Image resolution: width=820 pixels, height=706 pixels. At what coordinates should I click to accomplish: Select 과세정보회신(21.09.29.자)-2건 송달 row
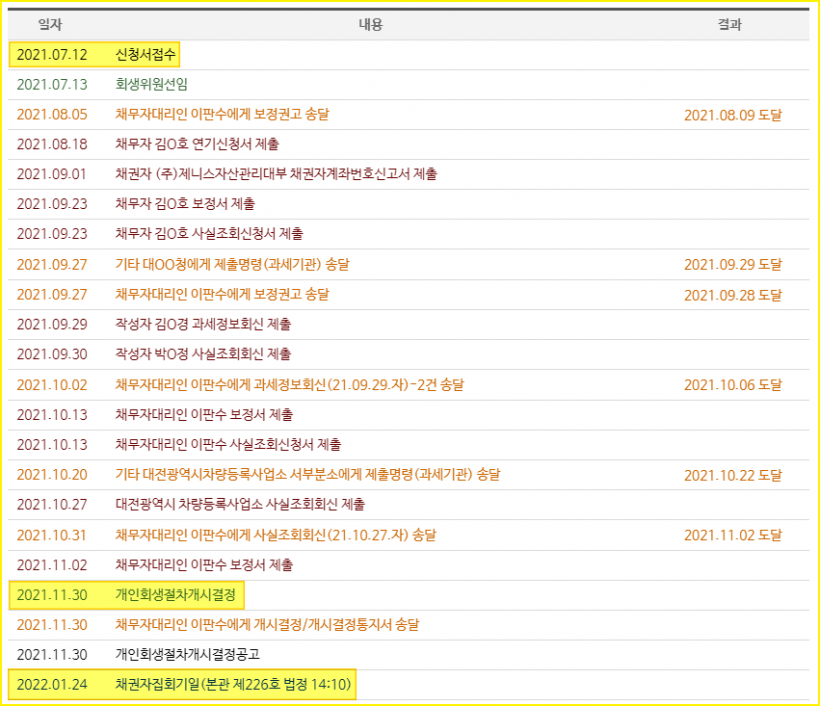(x=408, y=385)
